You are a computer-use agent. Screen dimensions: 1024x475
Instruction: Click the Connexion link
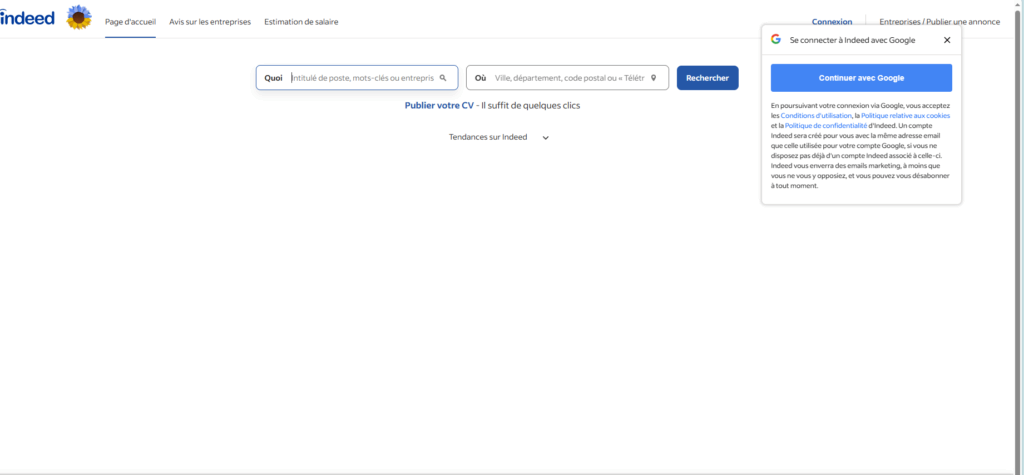click(832, 22)
